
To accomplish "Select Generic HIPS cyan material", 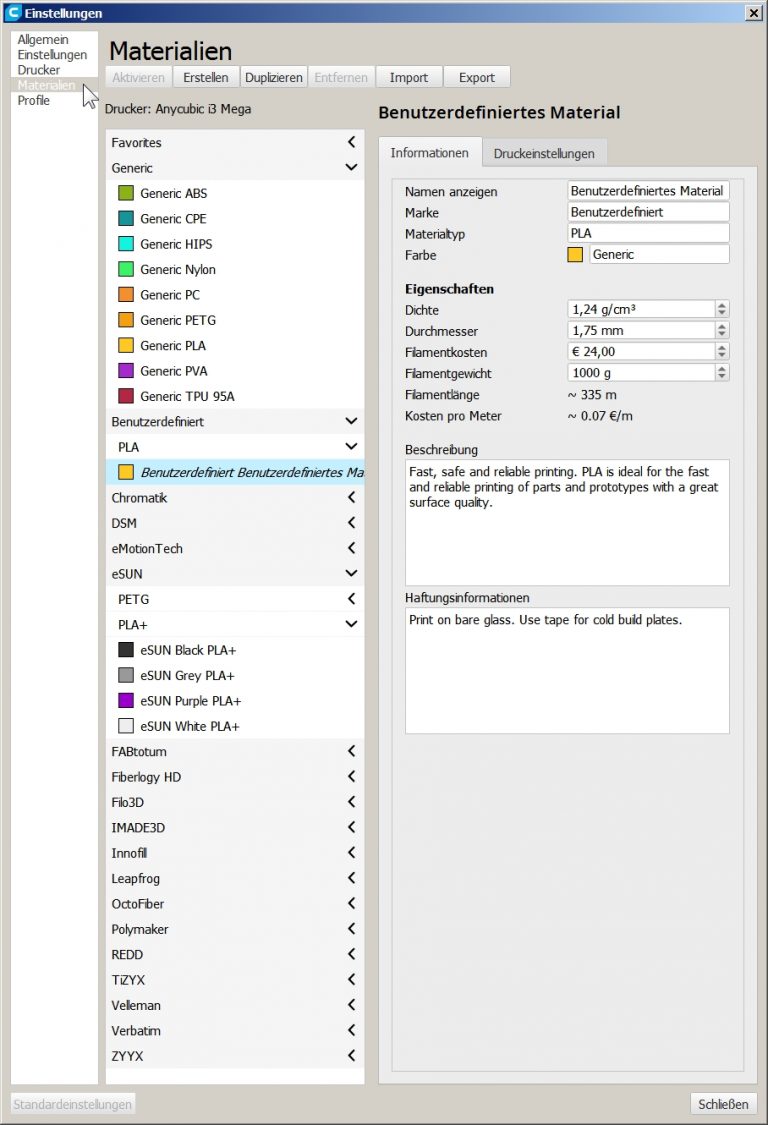I will coord(175,244).
